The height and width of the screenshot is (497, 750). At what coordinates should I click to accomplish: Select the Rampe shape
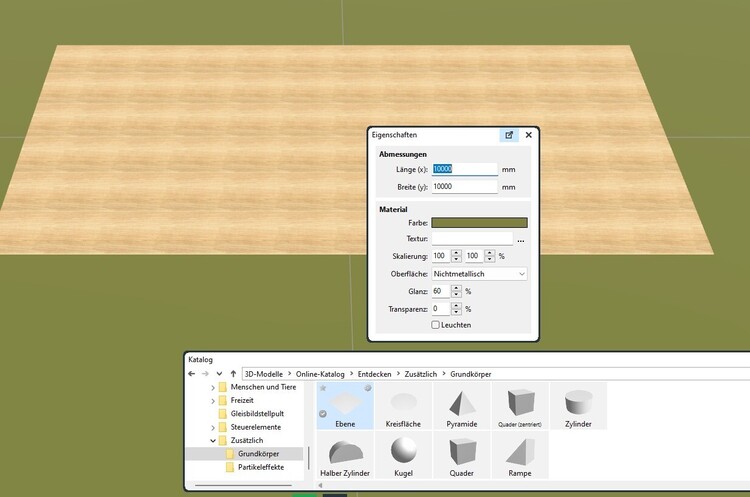(520, 455)
